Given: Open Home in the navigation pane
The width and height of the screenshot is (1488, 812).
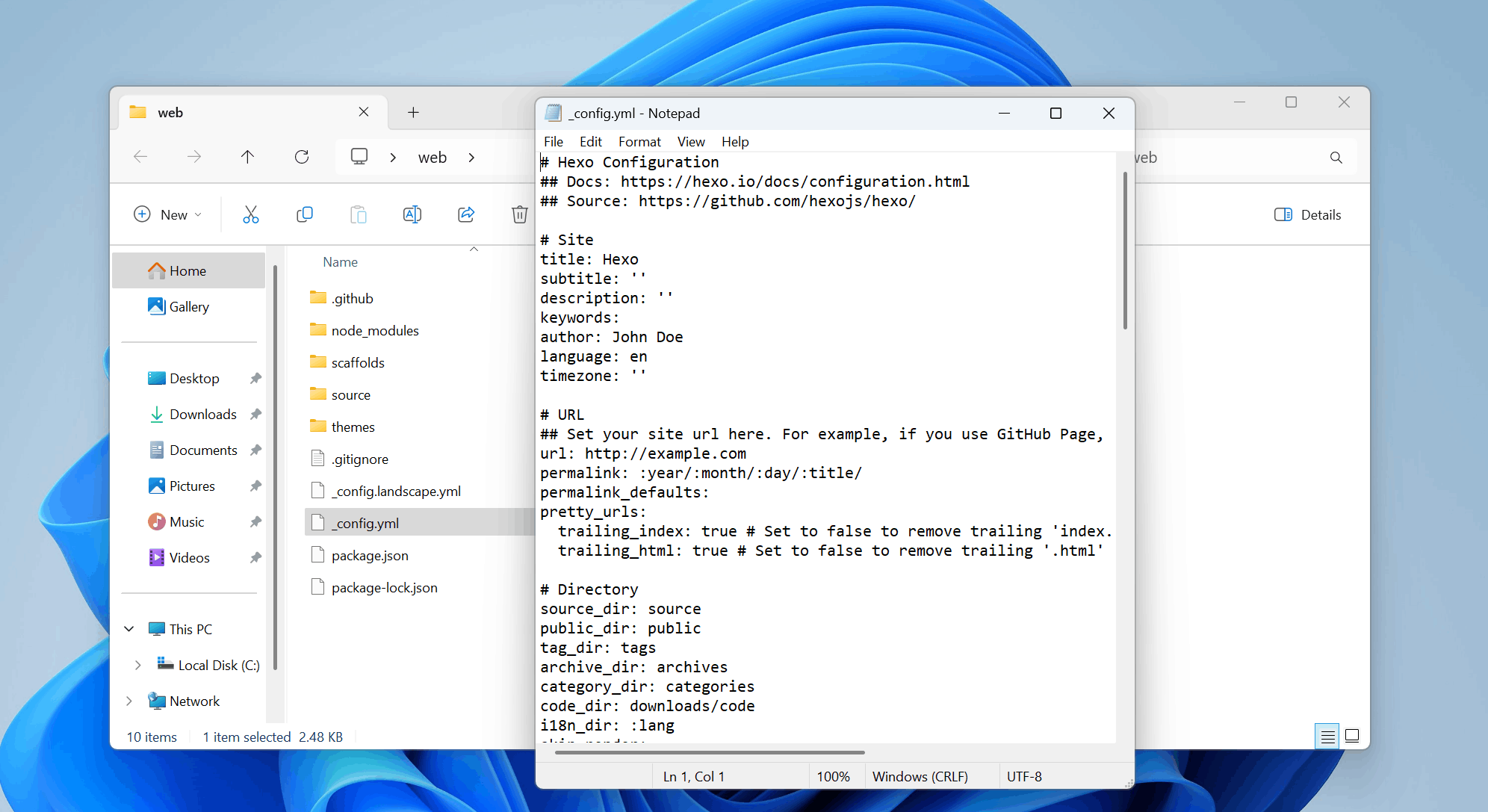Looking at the screenshot, I should point(188,270).
